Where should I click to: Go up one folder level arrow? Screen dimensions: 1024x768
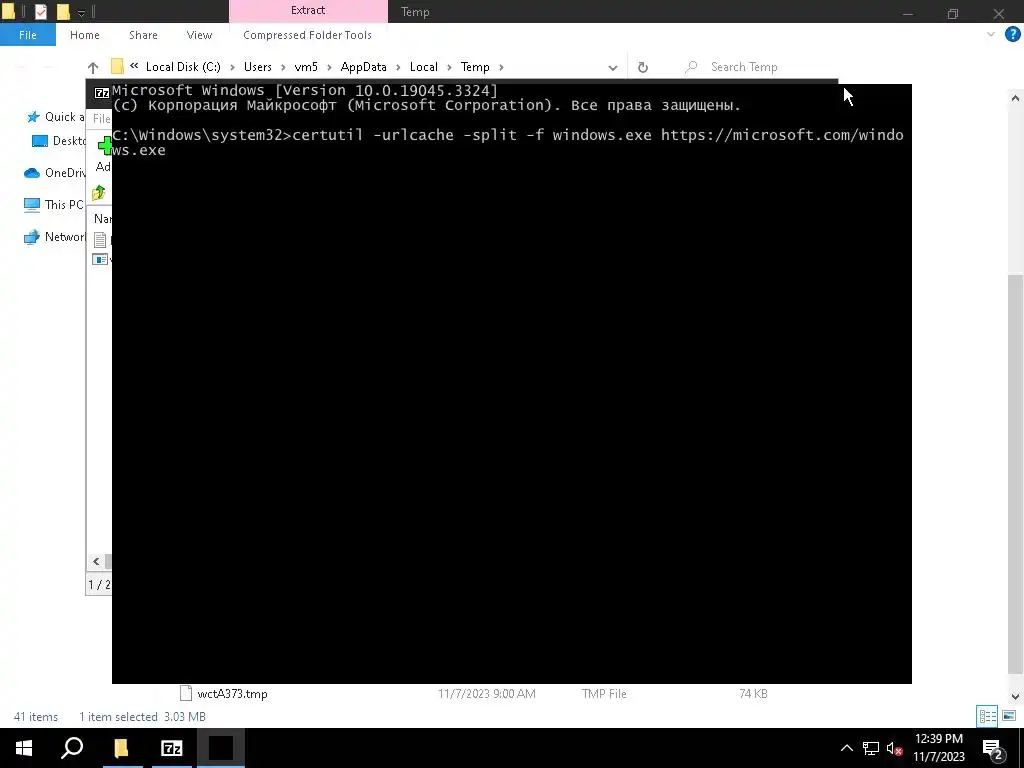pyautogui.click(x=93, y=67)
